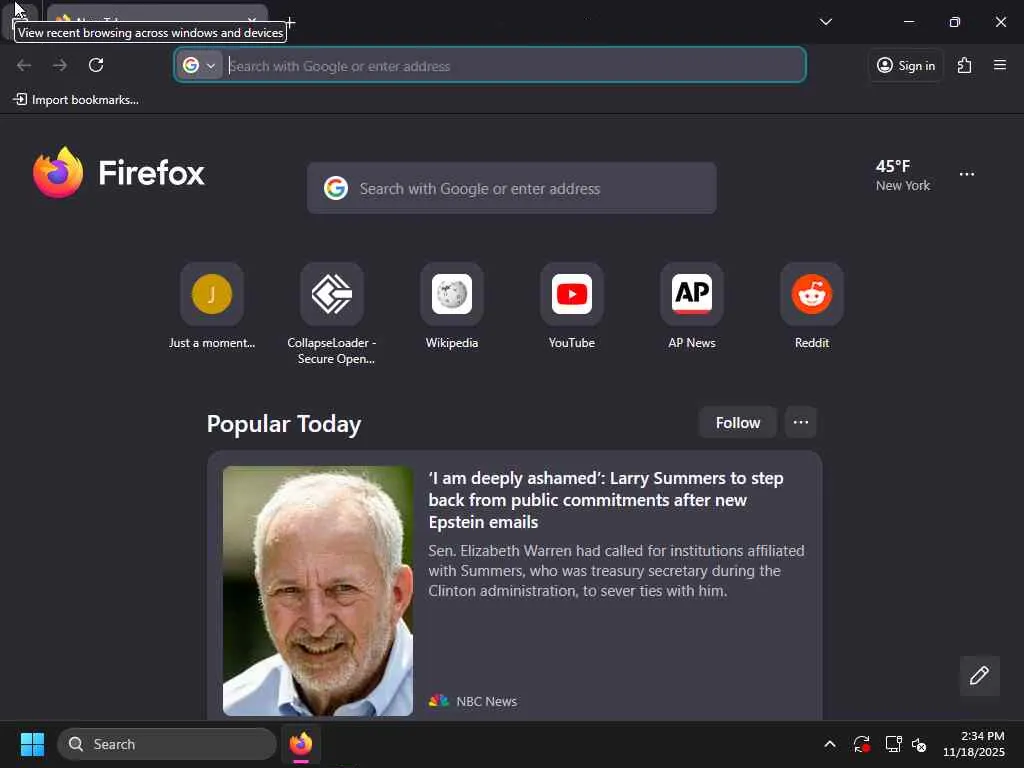Open the Just a moment... shortcut
1024x768 pixels.
(x=212, y=306)
